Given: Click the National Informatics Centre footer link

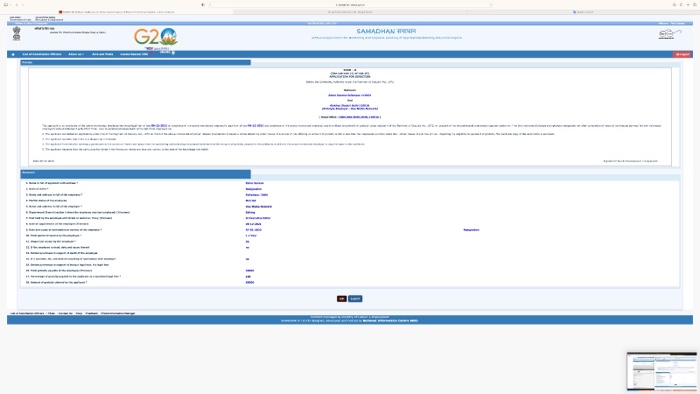Looking at the screenshot, I should tap(390, 320).
